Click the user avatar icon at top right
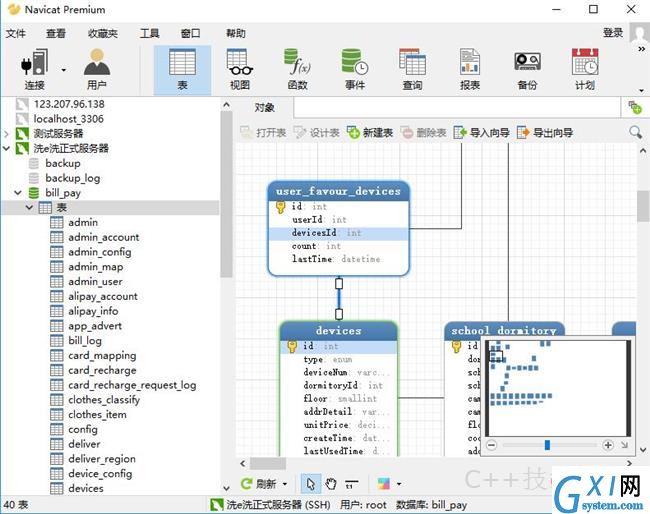Viewport: 650px width, 514px height. 639,32
